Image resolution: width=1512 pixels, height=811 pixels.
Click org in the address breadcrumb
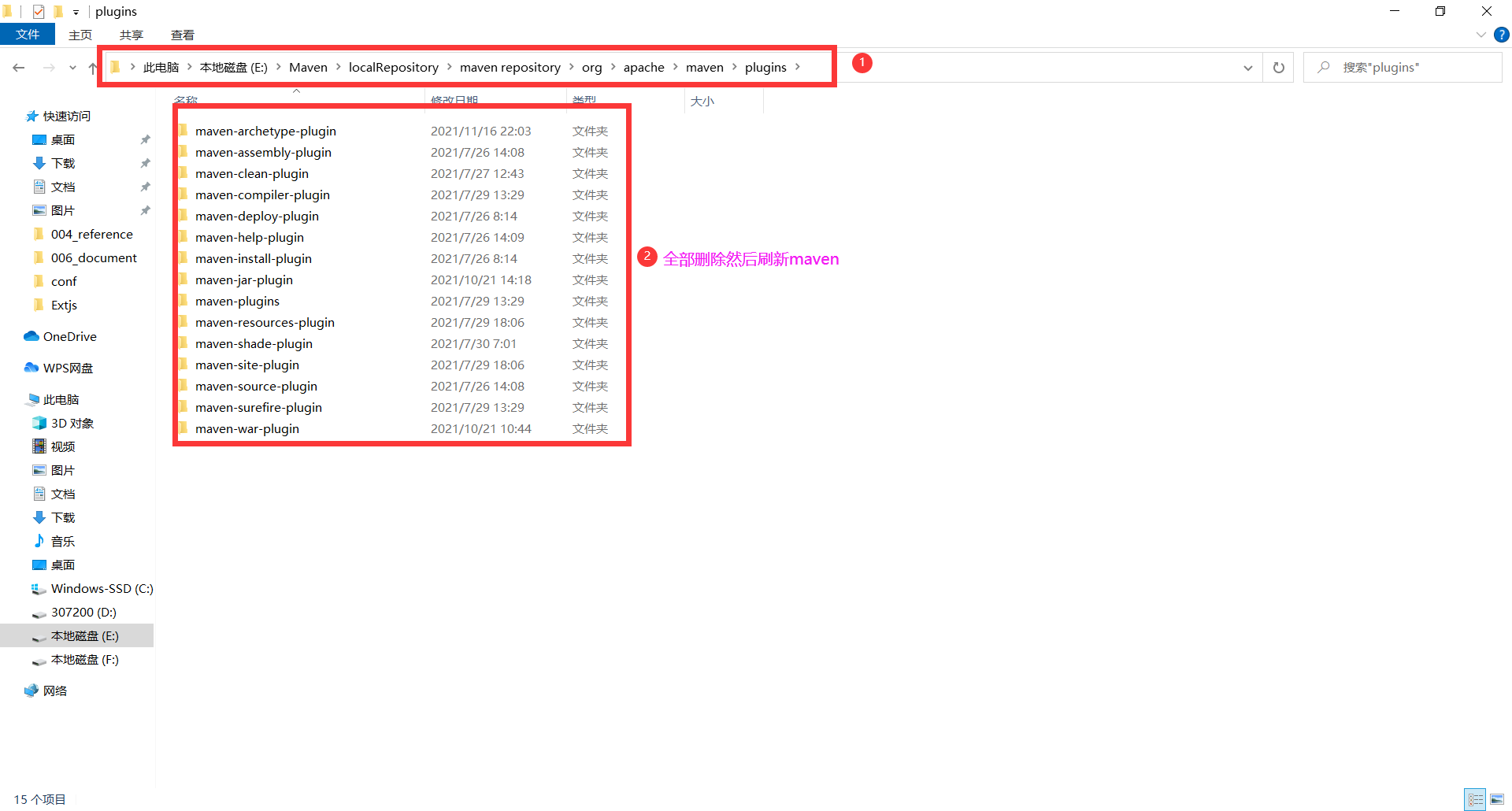[x=592, y=68]
